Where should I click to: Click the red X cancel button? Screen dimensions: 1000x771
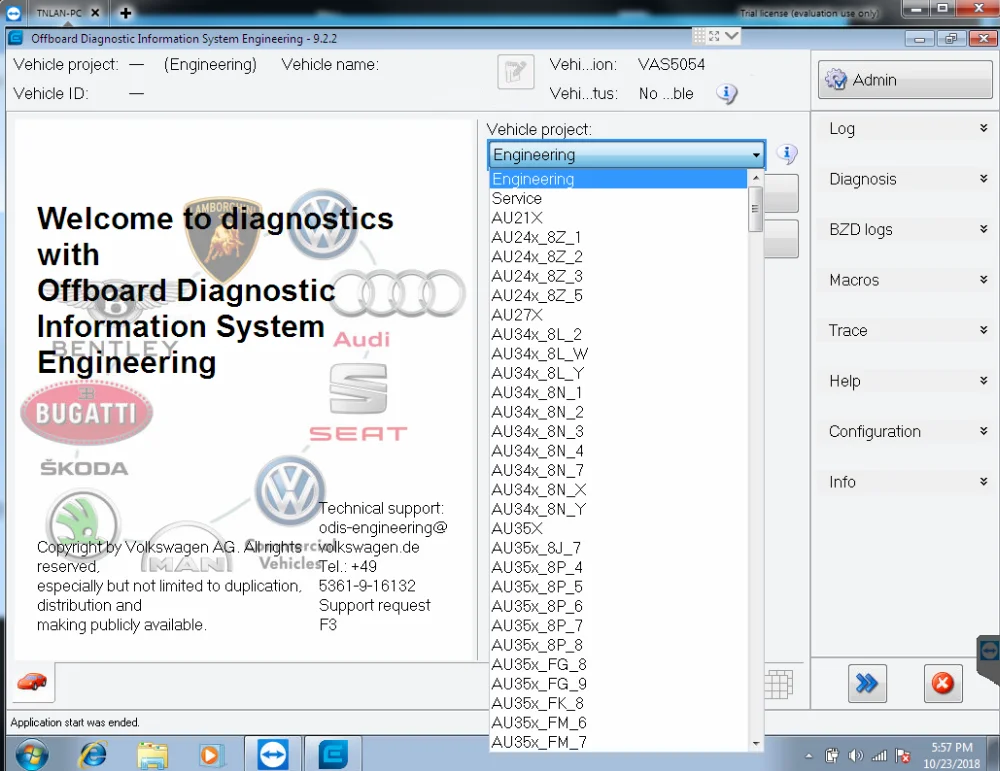943,683
